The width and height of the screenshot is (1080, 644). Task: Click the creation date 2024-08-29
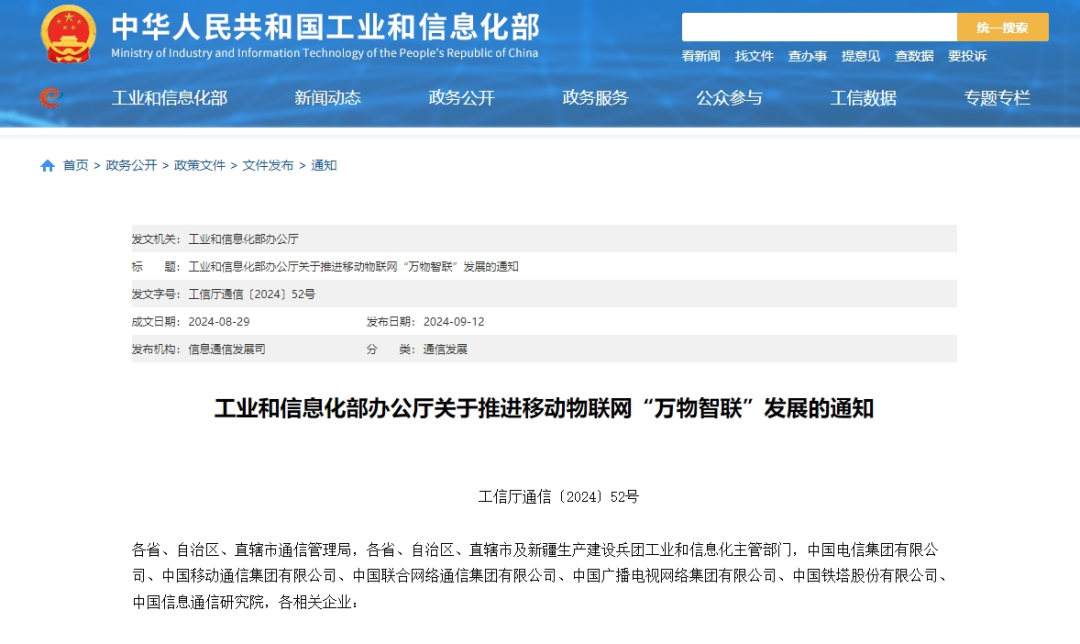tap(219, 322)
